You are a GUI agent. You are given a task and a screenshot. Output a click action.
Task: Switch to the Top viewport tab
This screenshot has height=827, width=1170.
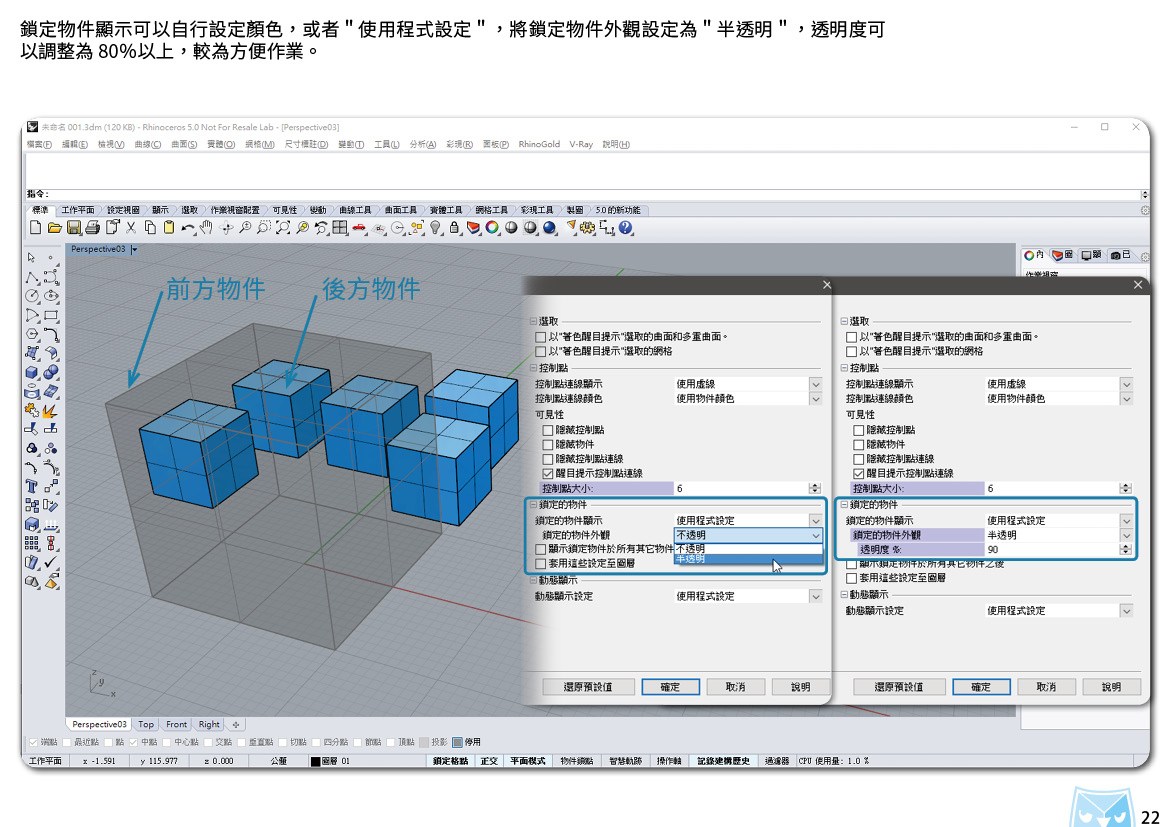146,724
